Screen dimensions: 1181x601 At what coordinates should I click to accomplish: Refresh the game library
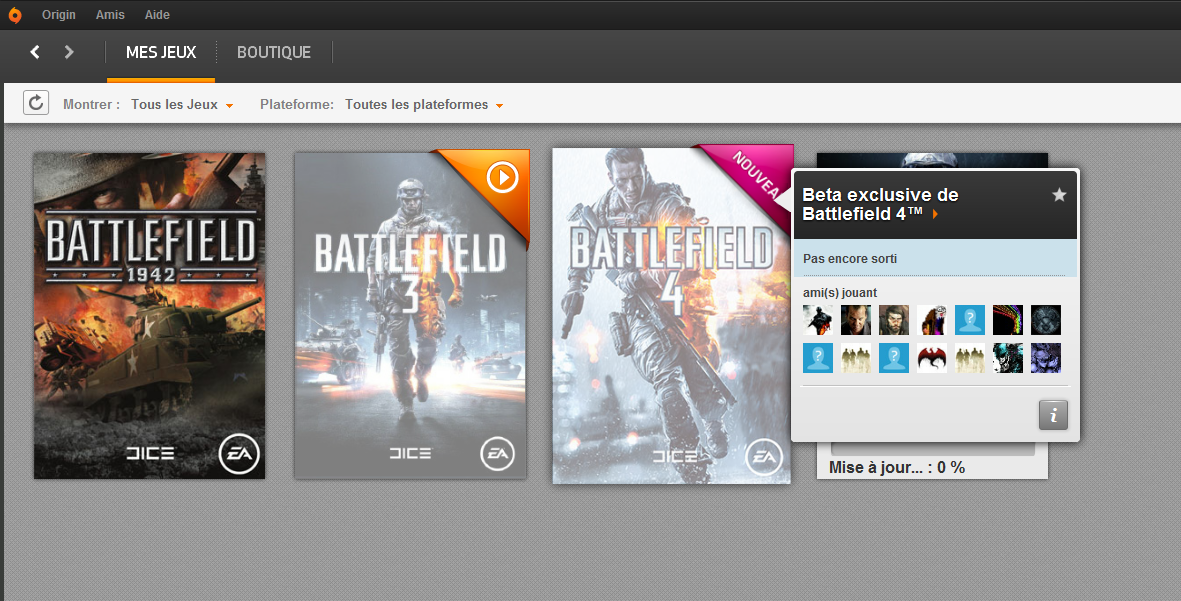[x=36, y=102]
